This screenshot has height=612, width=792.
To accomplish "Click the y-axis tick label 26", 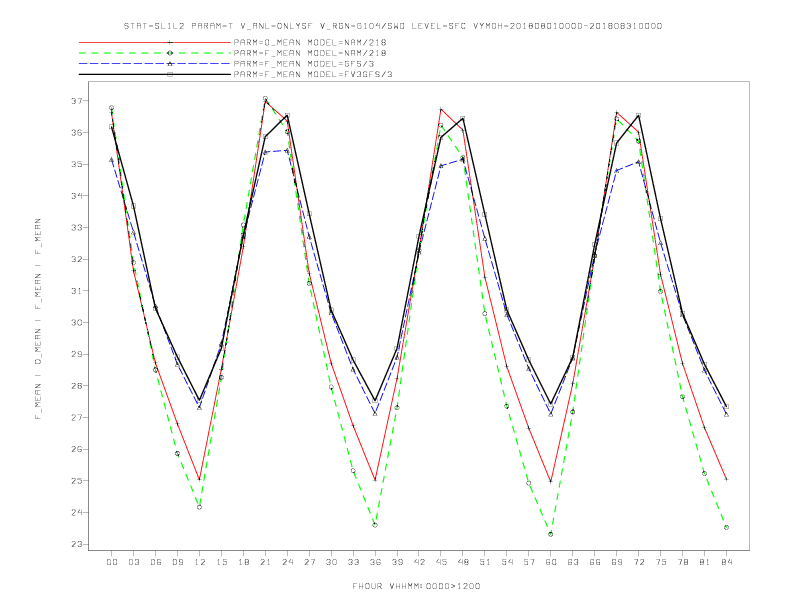I will coord(77,449).
